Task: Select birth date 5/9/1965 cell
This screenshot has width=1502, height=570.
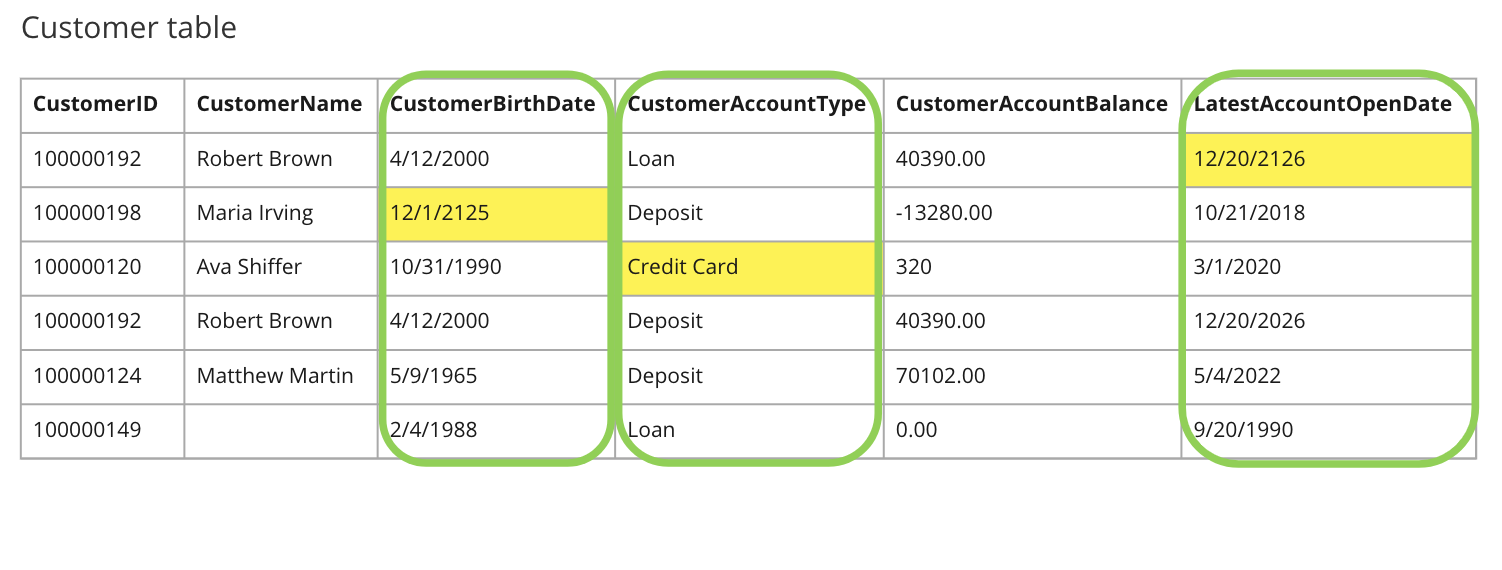Action: coord(434,376)
